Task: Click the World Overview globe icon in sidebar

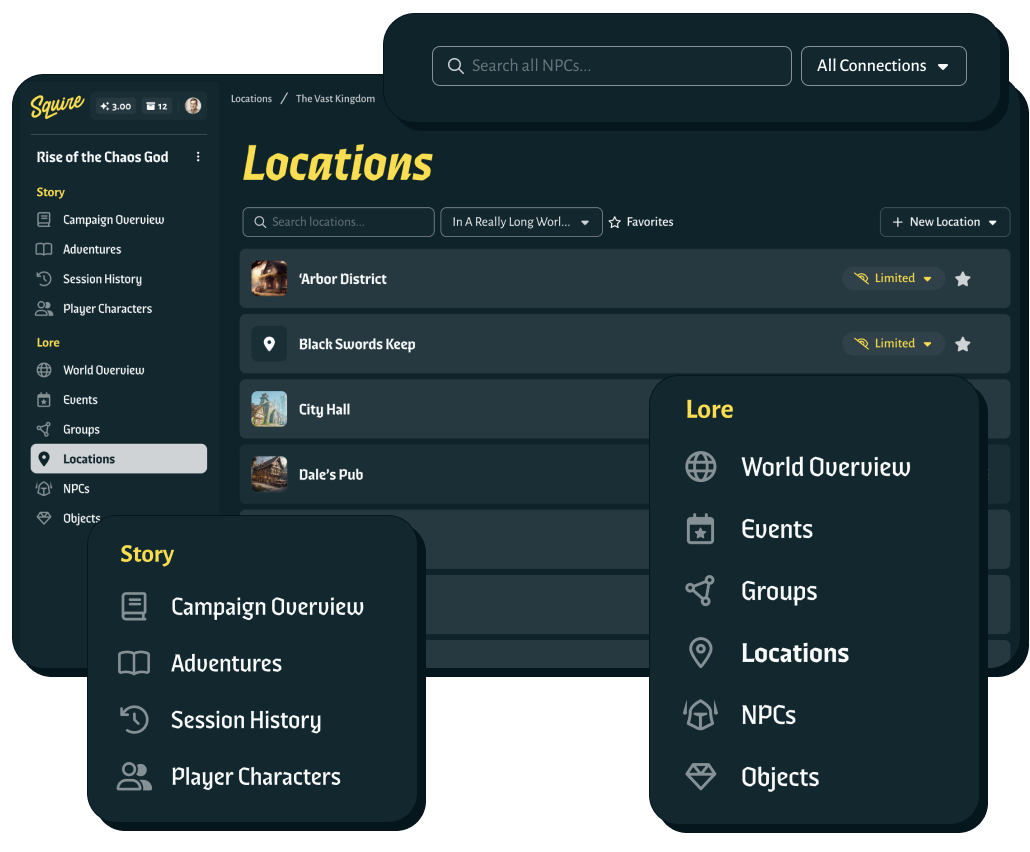Action: click(44, 370)
